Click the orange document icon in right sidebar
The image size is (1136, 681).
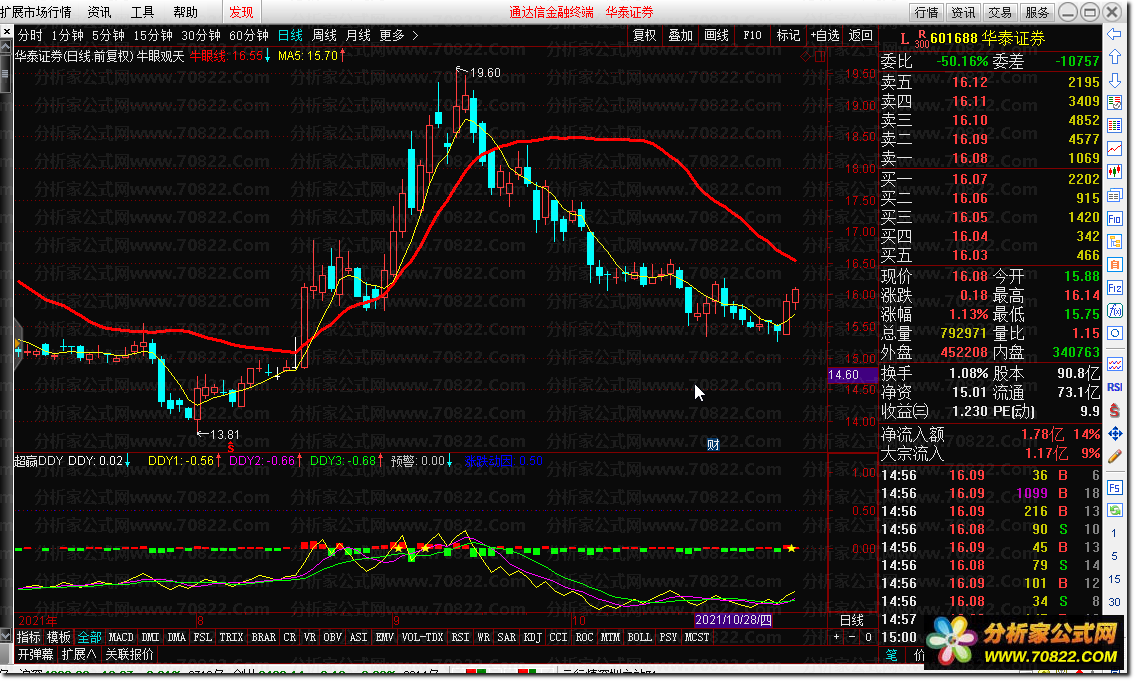point(1114,264)
